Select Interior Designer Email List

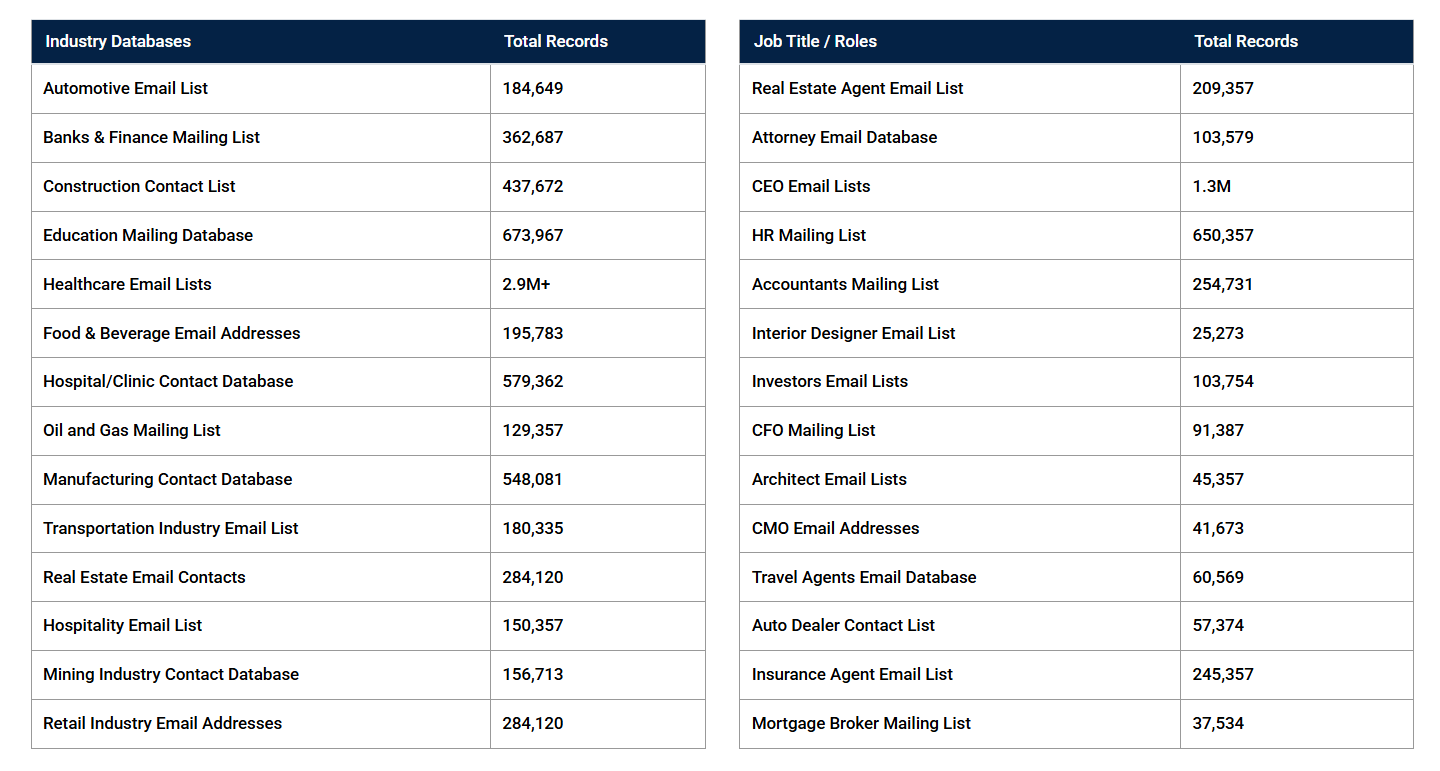click(x=853, y=333)
